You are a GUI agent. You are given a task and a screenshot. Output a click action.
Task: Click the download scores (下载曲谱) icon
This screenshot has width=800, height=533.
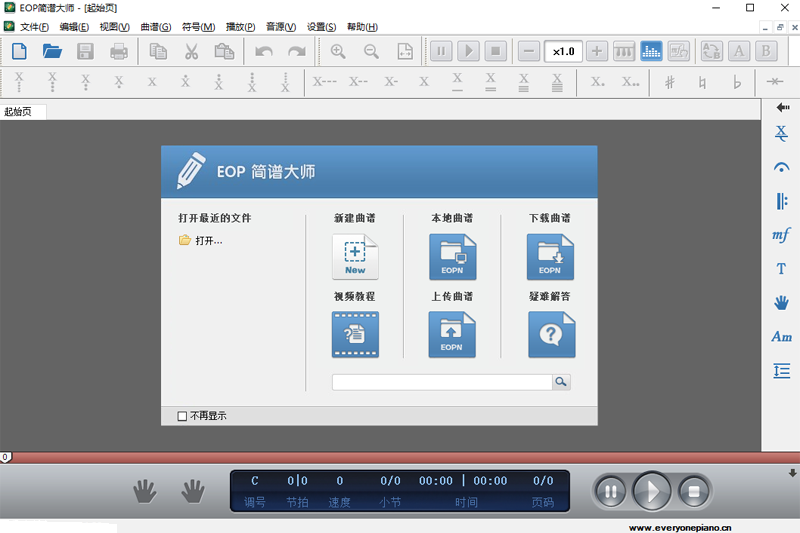(550, 257)
